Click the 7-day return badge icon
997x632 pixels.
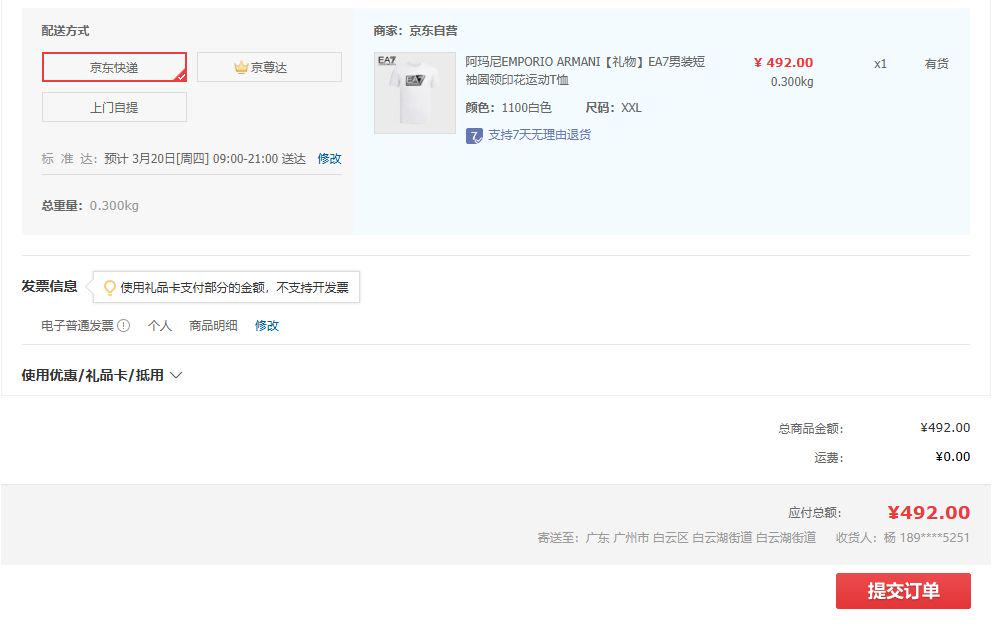click(x=474, y=135)
